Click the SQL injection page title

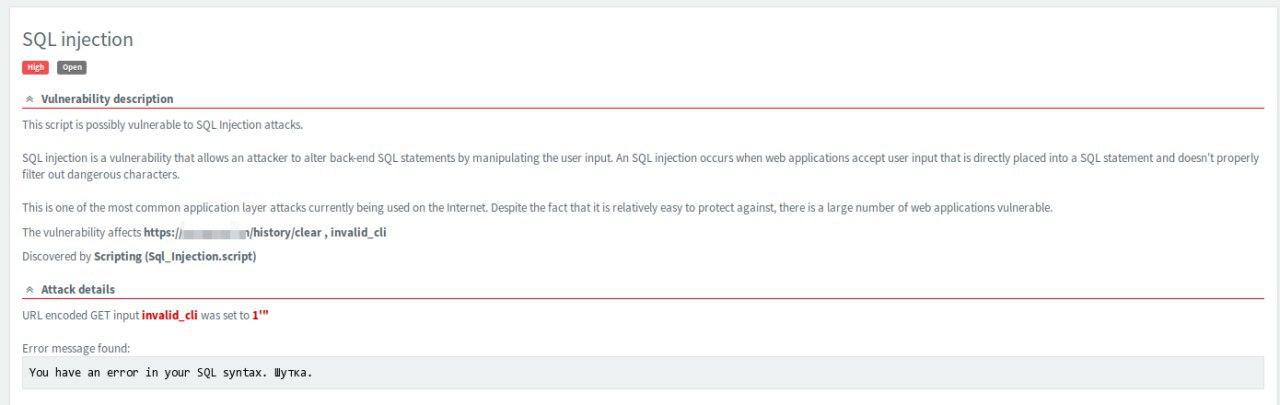78,39
